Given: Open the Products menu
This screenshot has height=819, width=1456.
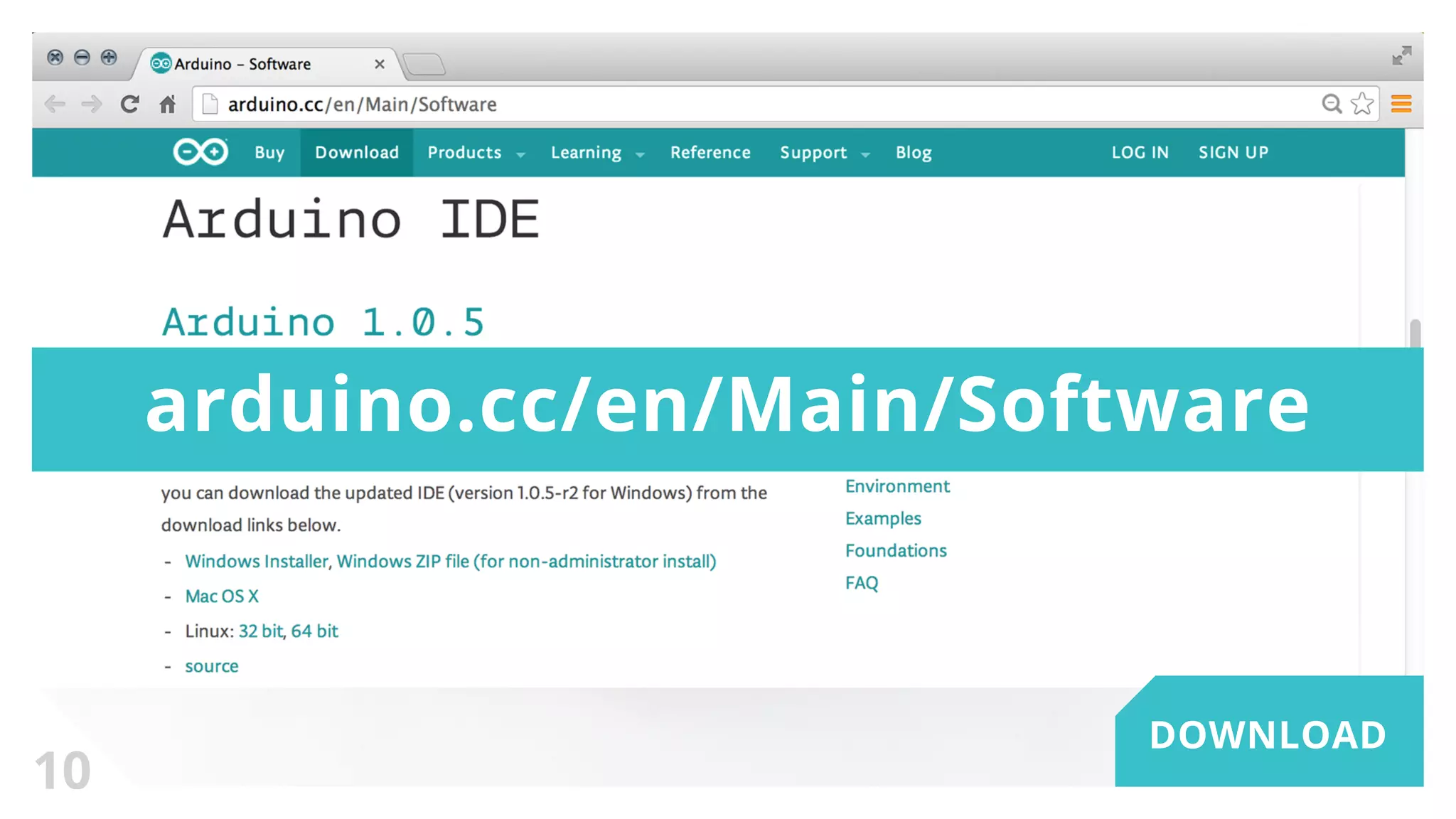Looking at the screenshot, I should [x=464, y=152].
